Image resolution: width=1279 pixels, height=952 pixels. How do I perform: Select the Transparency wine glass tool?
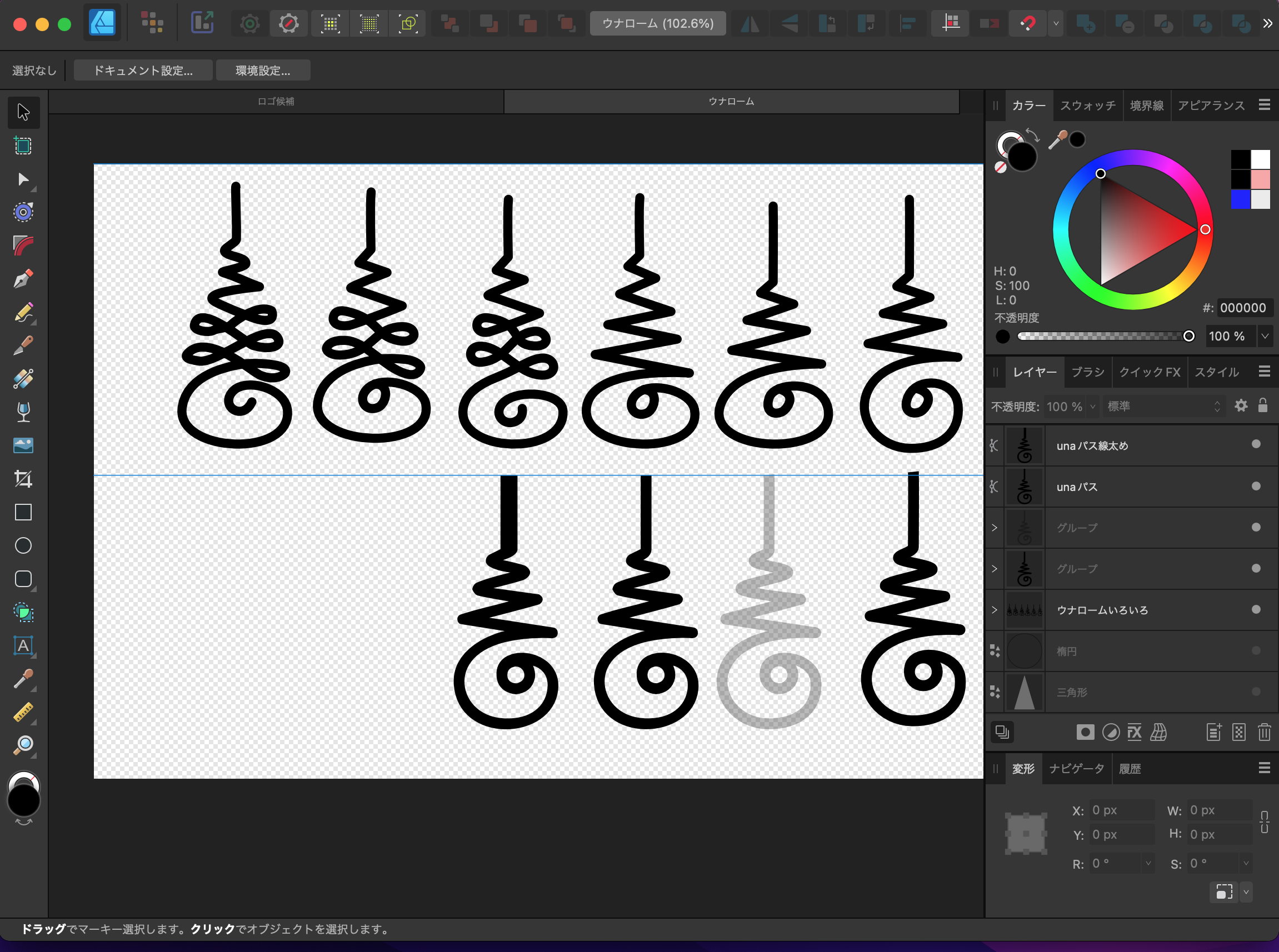click(x=23, y=412)
